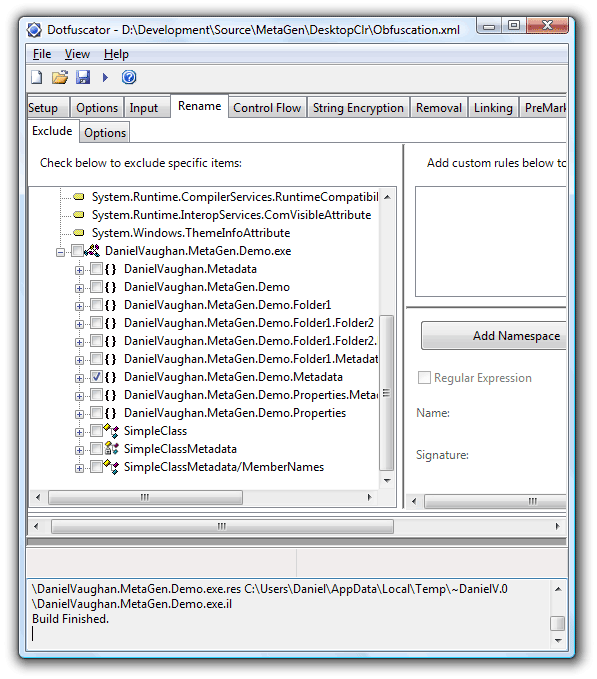
Task: Open the File menu
Action: coord(42,54)
